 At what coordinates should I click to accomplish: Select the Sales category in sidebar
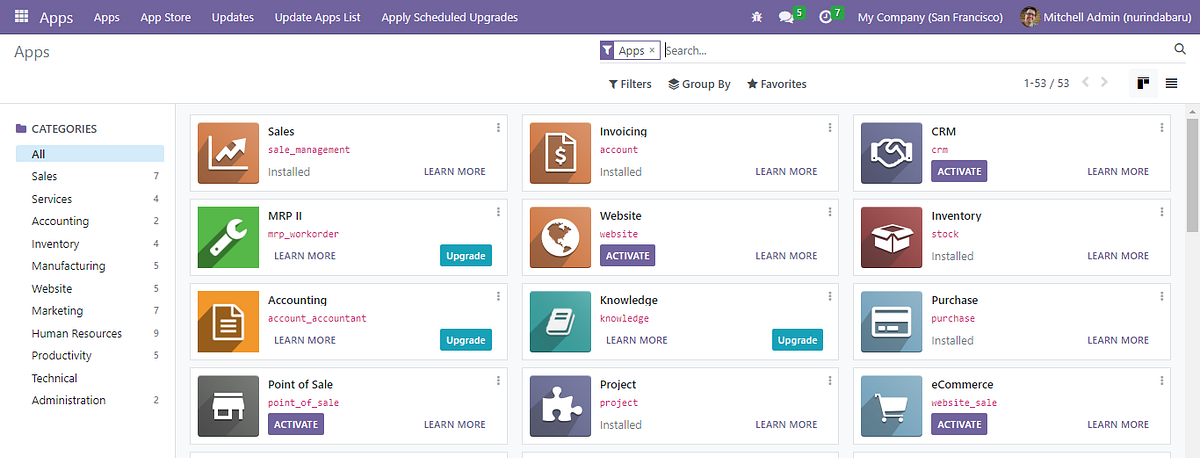(x=90, y=176)
